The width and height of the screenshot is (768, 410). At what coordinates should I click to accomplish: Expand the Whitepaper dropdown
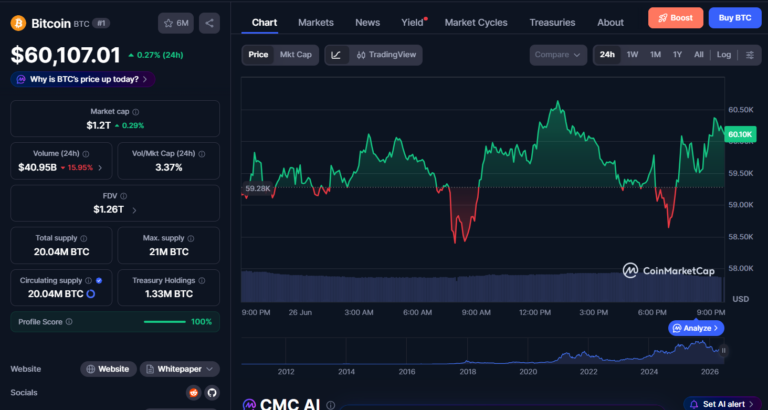pos(180,369)
